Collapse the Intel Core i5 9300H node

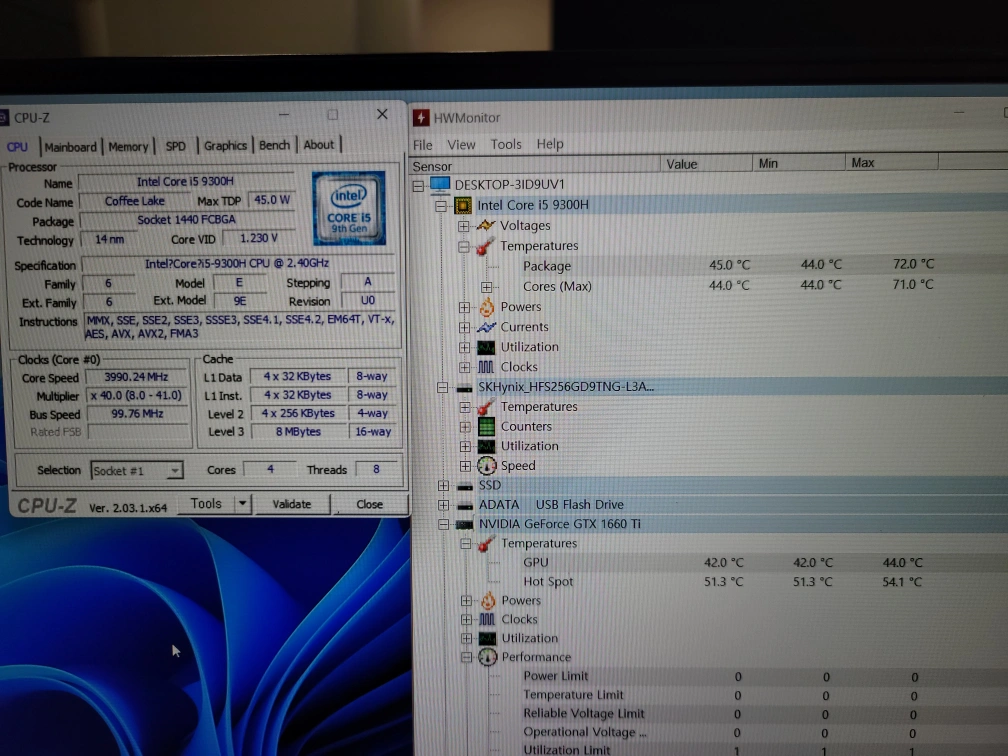pos(441,206)
